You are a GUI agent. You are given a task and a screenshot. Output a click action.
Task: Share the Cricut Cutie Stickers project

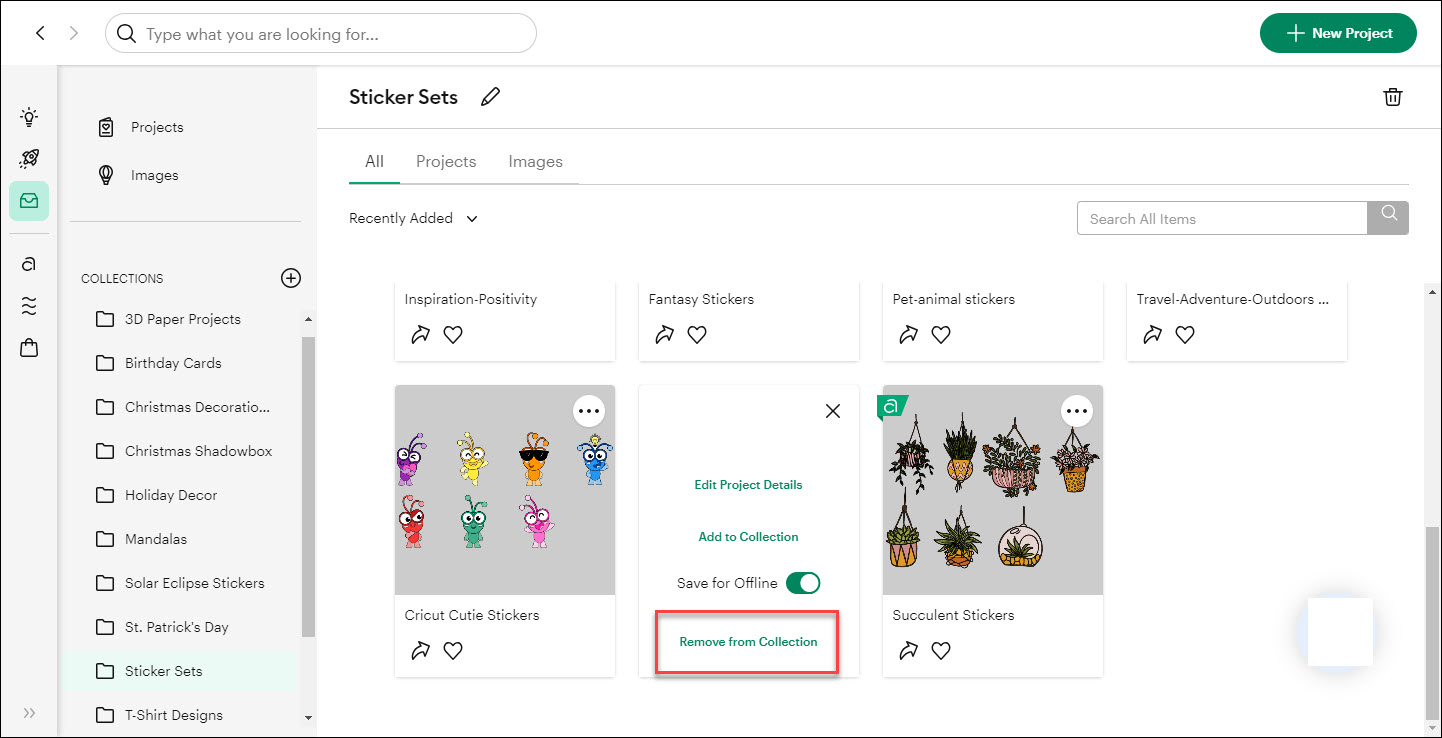420,650
